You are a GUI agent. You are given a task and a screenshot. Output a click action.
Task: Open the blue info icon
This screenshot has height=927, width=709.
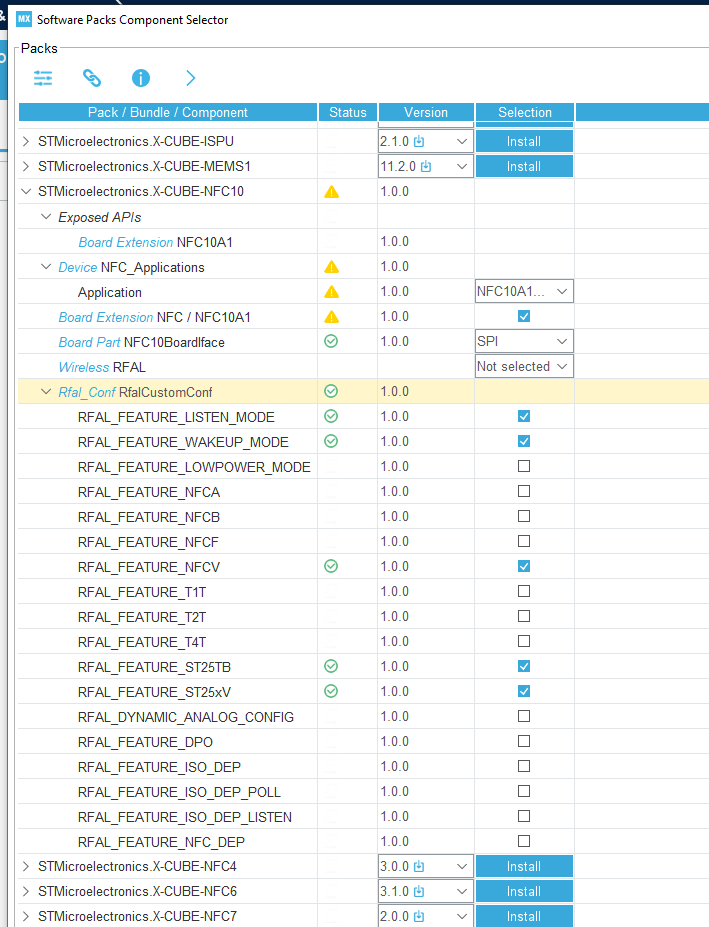pyautogui.click(x=141, y=78)
